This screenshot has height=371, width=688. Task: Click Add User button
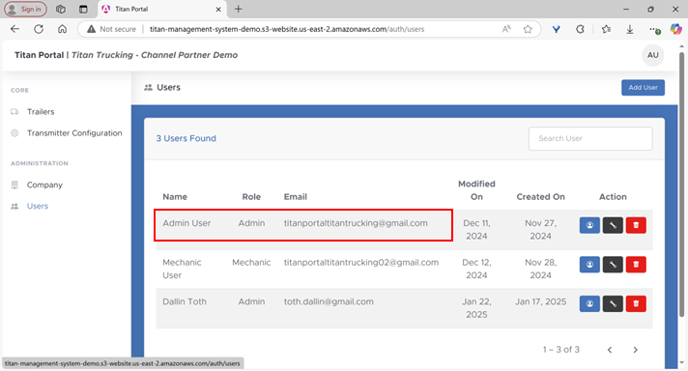click(643, 87)
